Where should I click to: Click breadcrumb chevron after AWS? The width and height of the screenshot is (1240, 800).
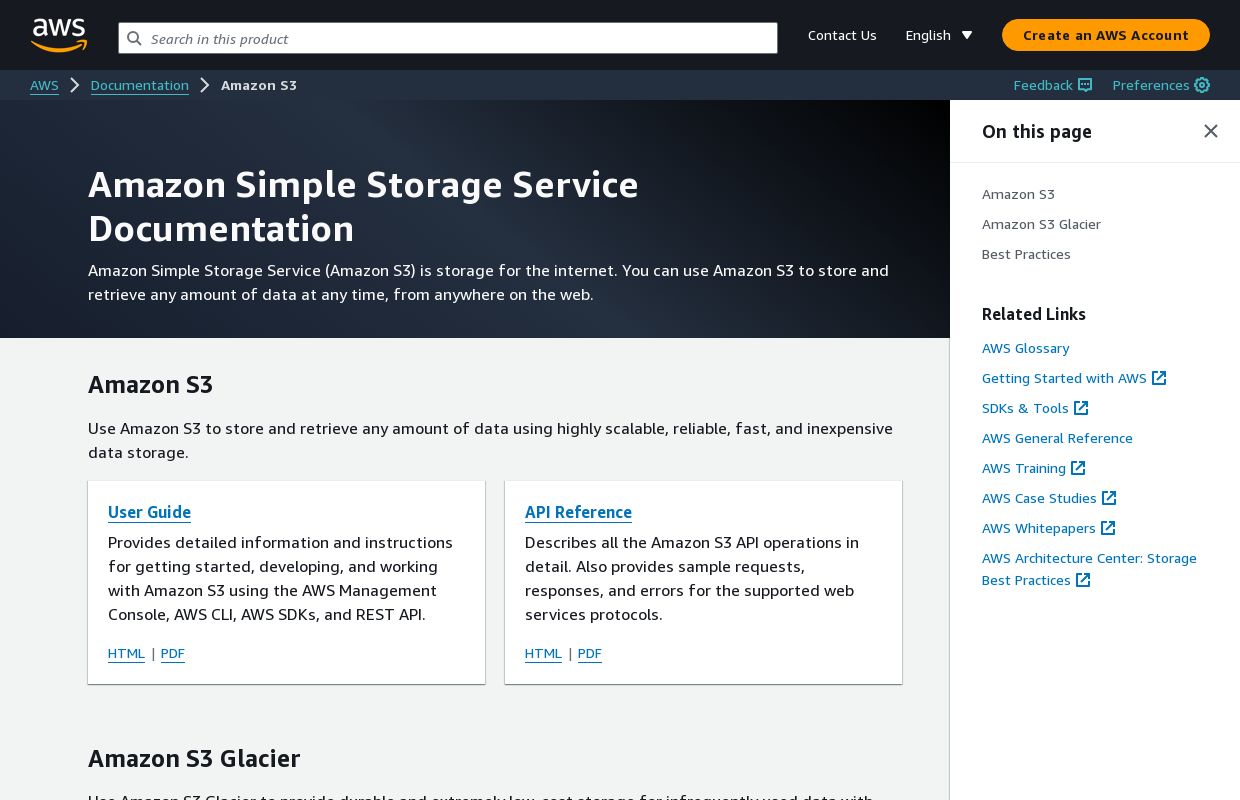[x=75, y=85]
